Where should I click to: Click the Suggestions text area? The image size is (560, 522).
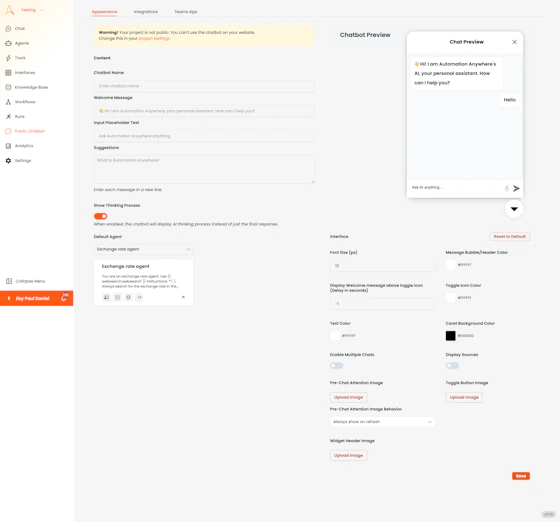point(204,169)
